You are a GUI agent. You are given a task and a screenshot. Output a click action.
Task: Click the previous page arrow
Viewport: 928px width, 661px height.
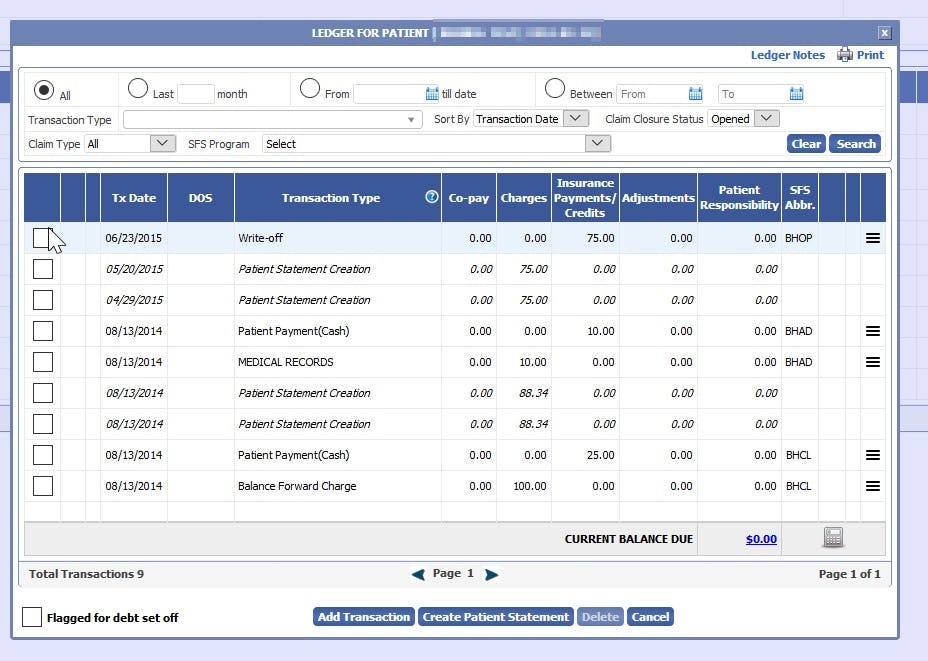[419, 573]
